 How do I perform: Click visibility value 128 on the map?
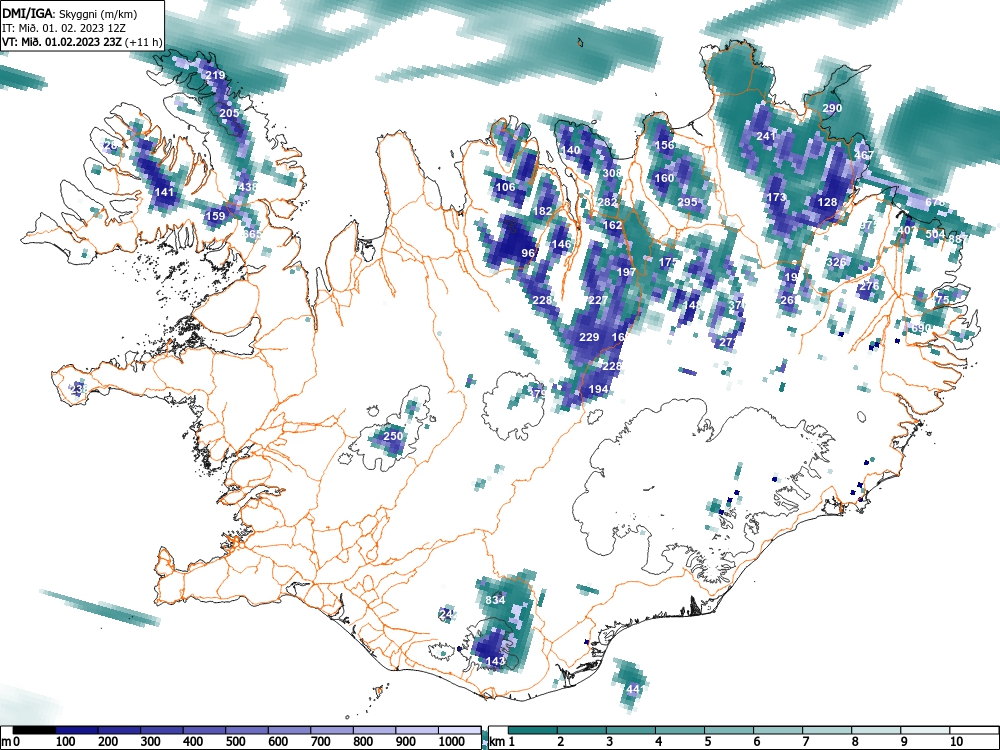click(827, 202)
